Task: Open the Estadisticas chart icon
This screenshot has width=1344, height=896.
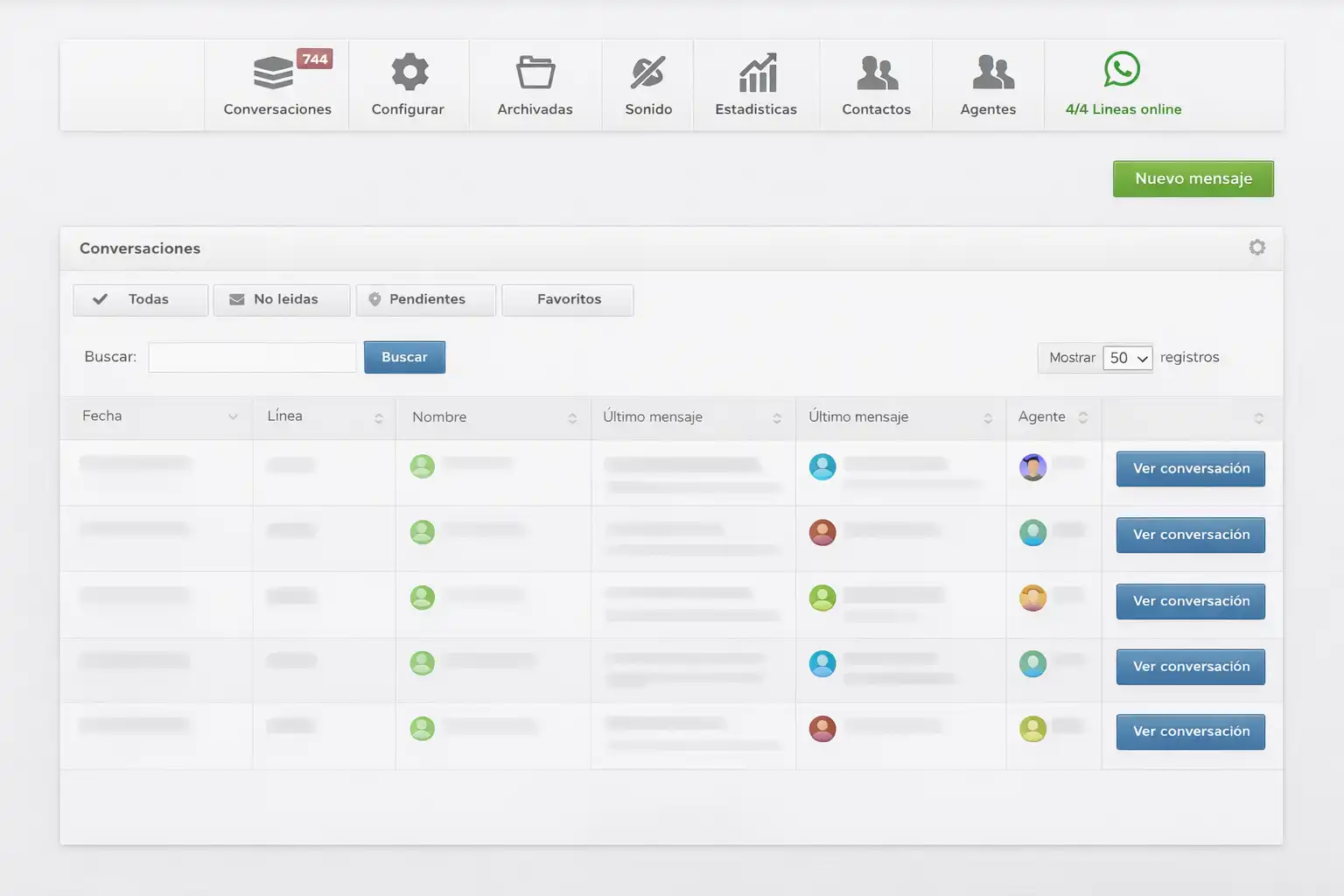Action: coord(758,73)
